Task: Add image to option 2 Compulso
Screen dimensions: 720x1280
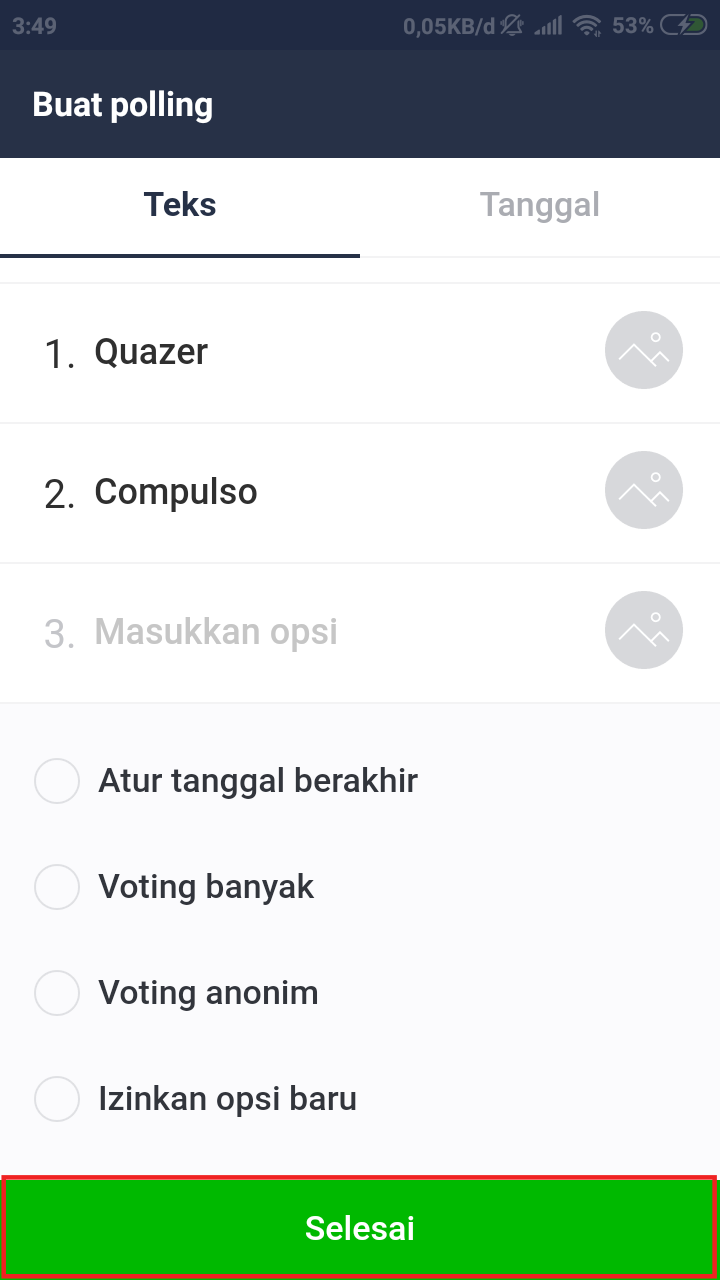Action: [644, 491]
